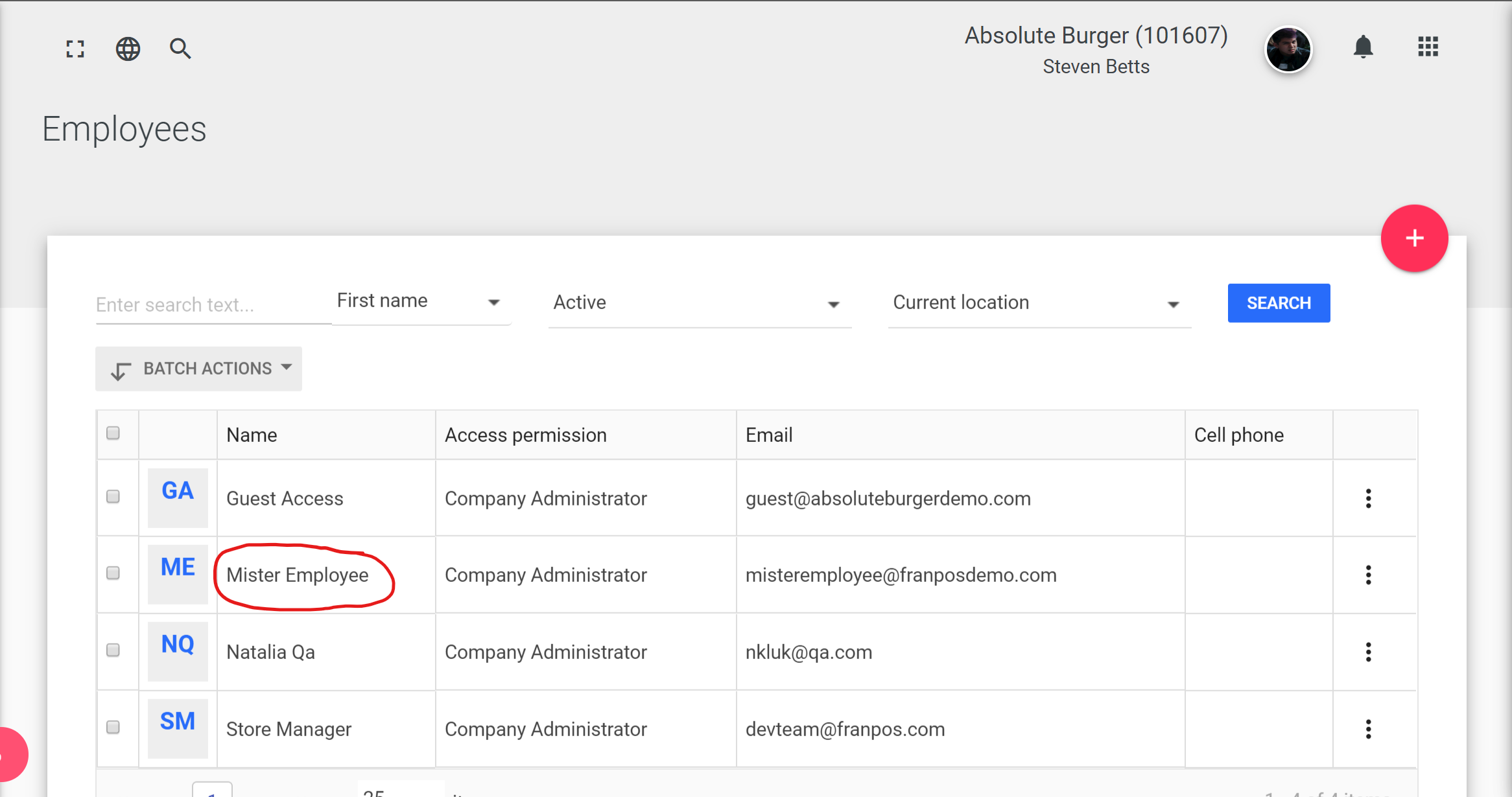Toggle fullscreen mode icon
Image resolution: width=1512 pixels, height=797 pixels.
(75, 49)
